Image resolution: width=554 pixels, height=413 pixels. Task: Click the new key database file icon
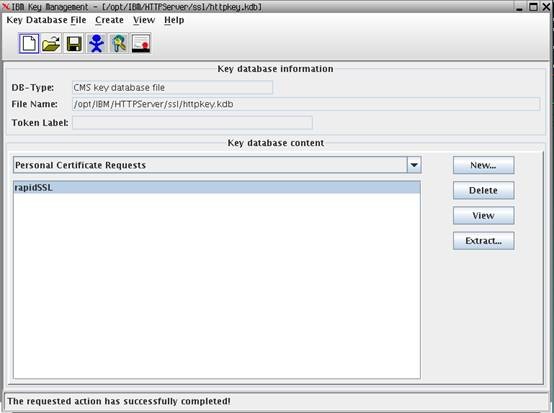pos(29,43)
